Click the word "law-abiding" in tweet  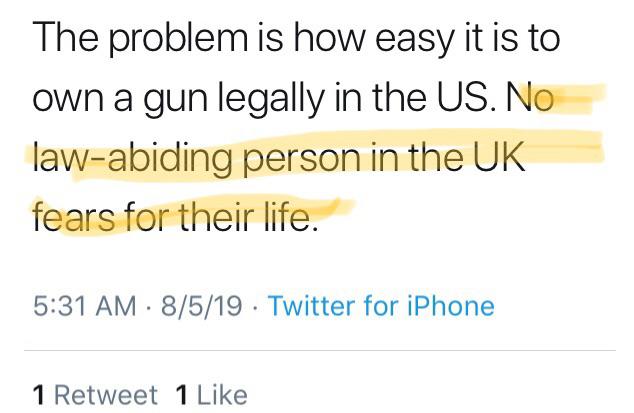[x=132, y=158]
